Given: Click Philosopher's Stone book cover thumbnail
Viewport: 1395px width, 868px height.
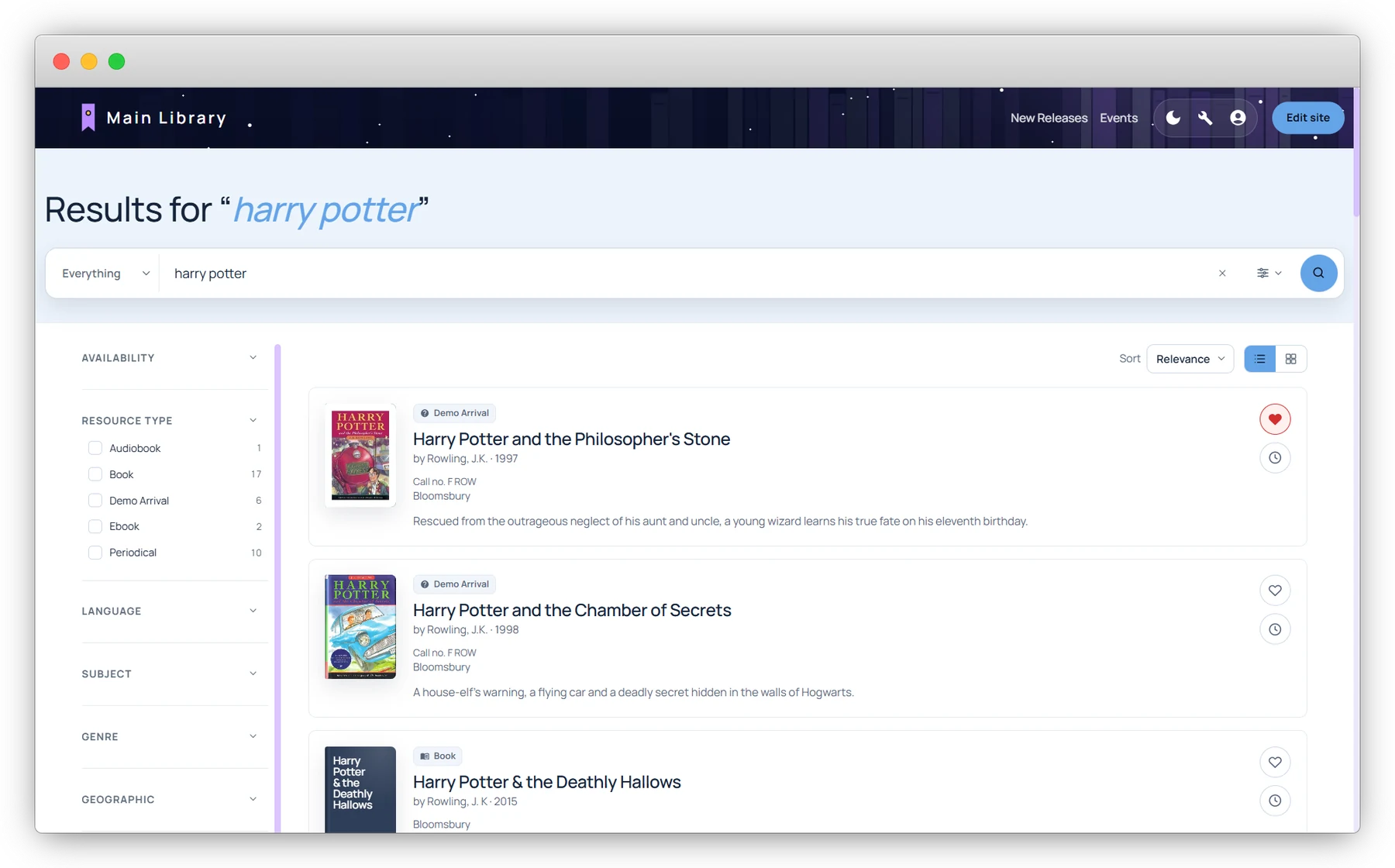Looking at the screenshot, I should pyautogui.click(x=360, y=456).
